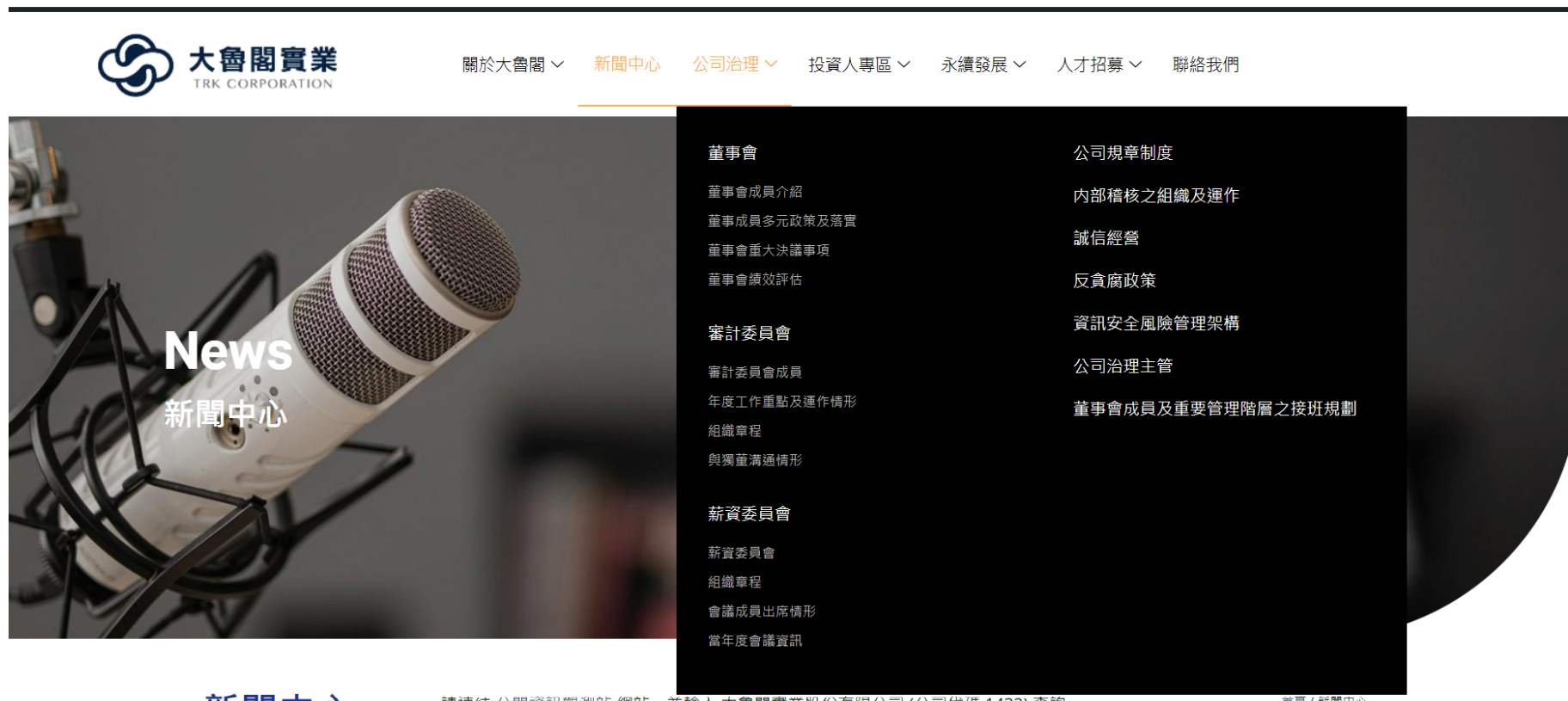Open 董事會成員介紹 link
Viewport: 1568px width, 701px height.
click(755, 192)
